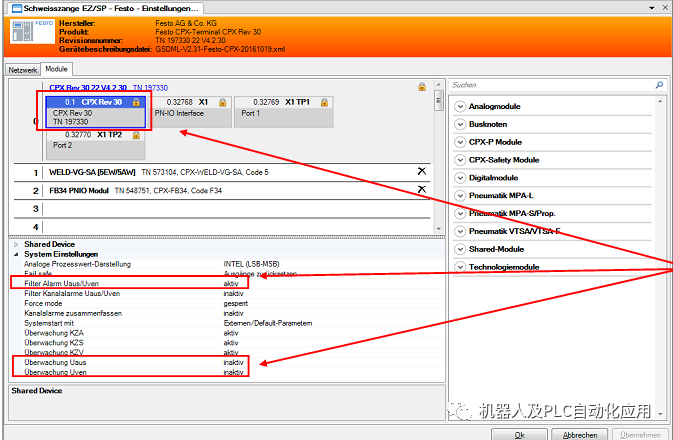Select the 0.32769 X1 TP1 Port 1 submodule
The height and width of the screenshot is (440, 673).
tap(284, 112)
